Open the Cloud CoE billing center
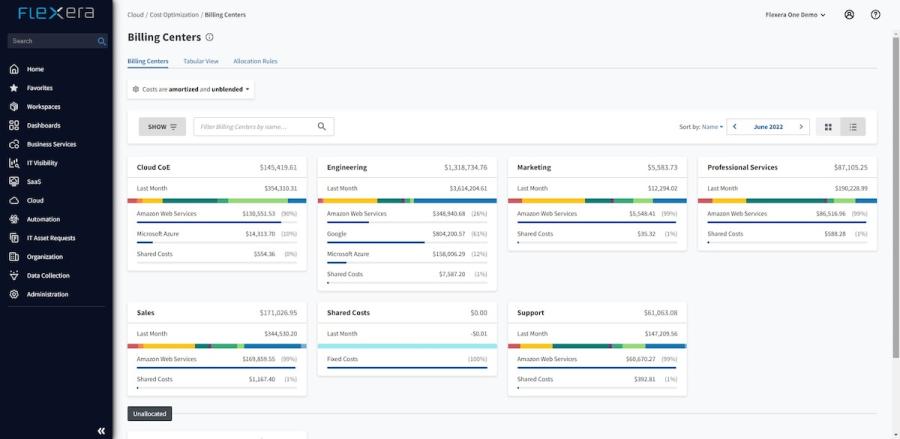The image size is (900, 439). click(x=153, y=168)
